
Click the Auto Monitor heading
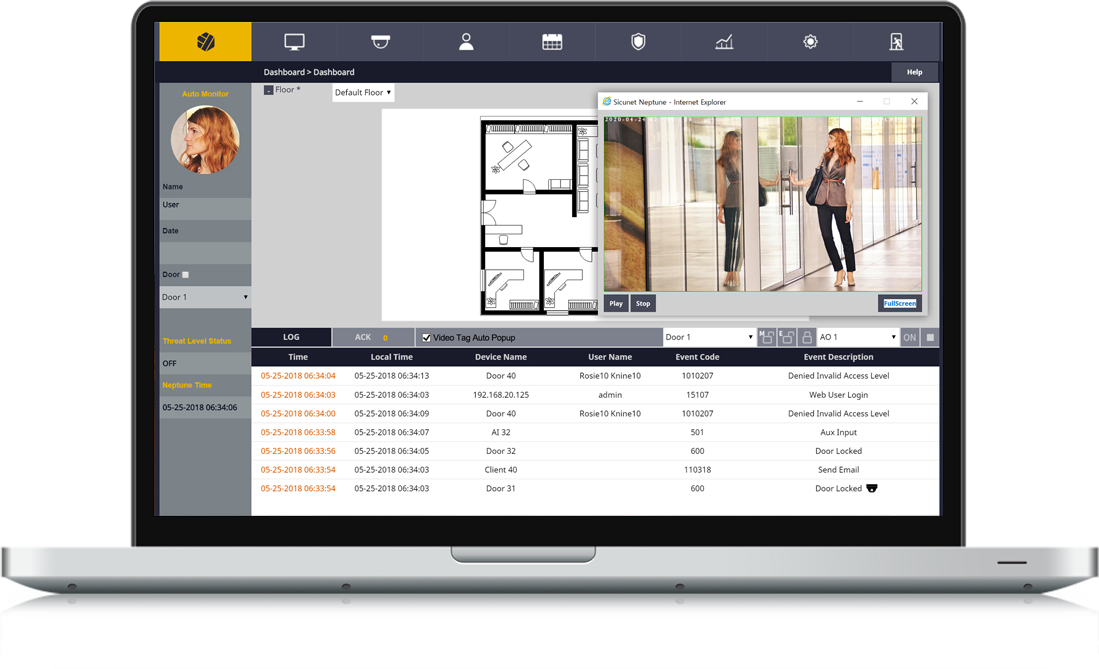(205, 94)
